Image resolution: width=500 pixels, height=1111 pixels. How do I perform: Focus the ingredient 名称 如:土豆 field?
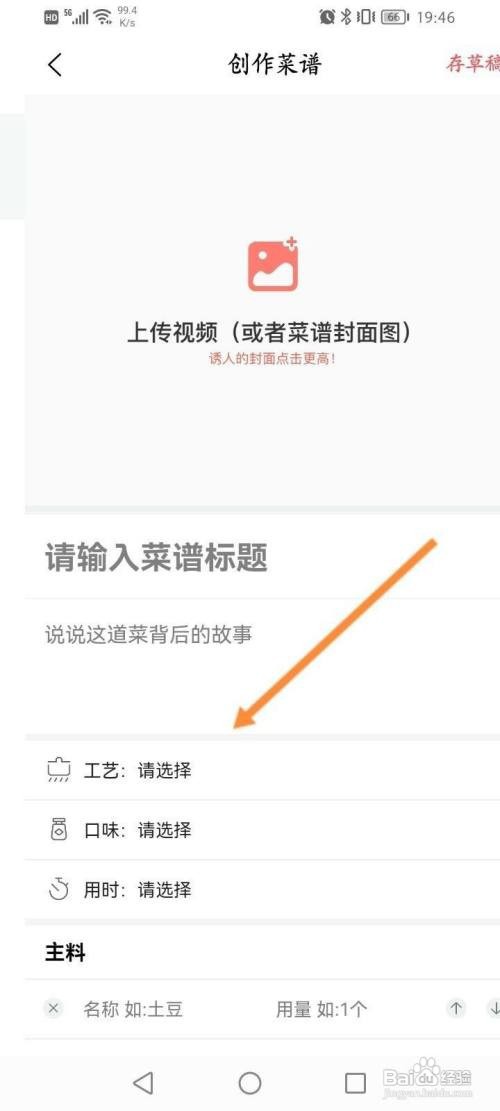click(x=133, y=1009)
